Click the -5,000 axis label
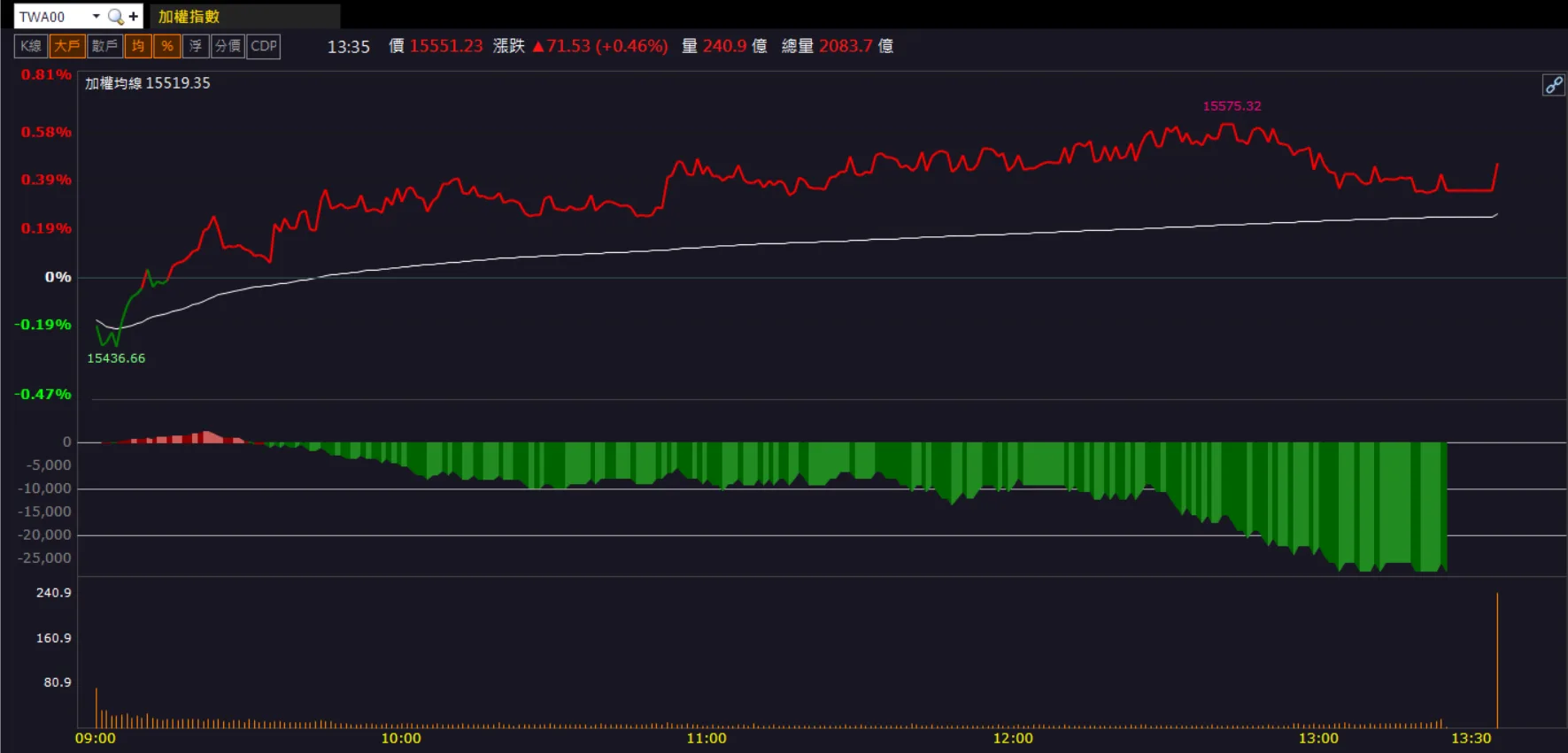1568x753 pixels. point(49,465)
